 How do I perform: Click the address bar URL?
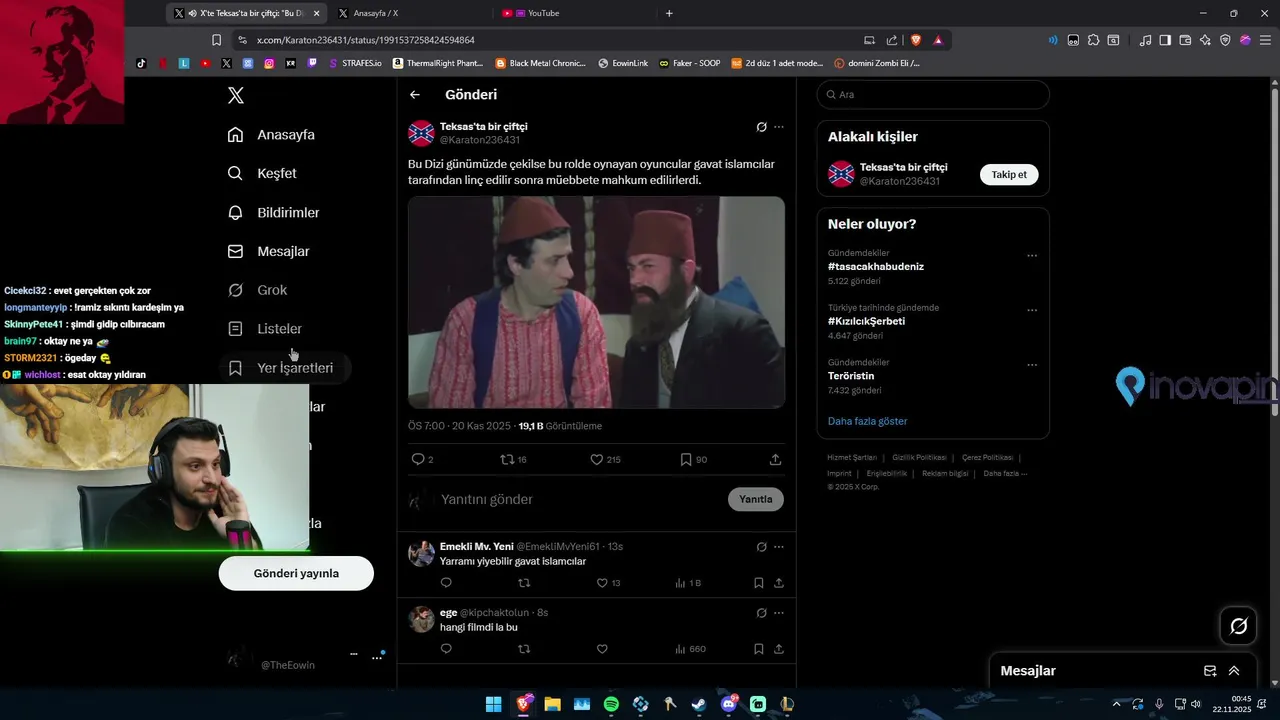click(366, 40)
